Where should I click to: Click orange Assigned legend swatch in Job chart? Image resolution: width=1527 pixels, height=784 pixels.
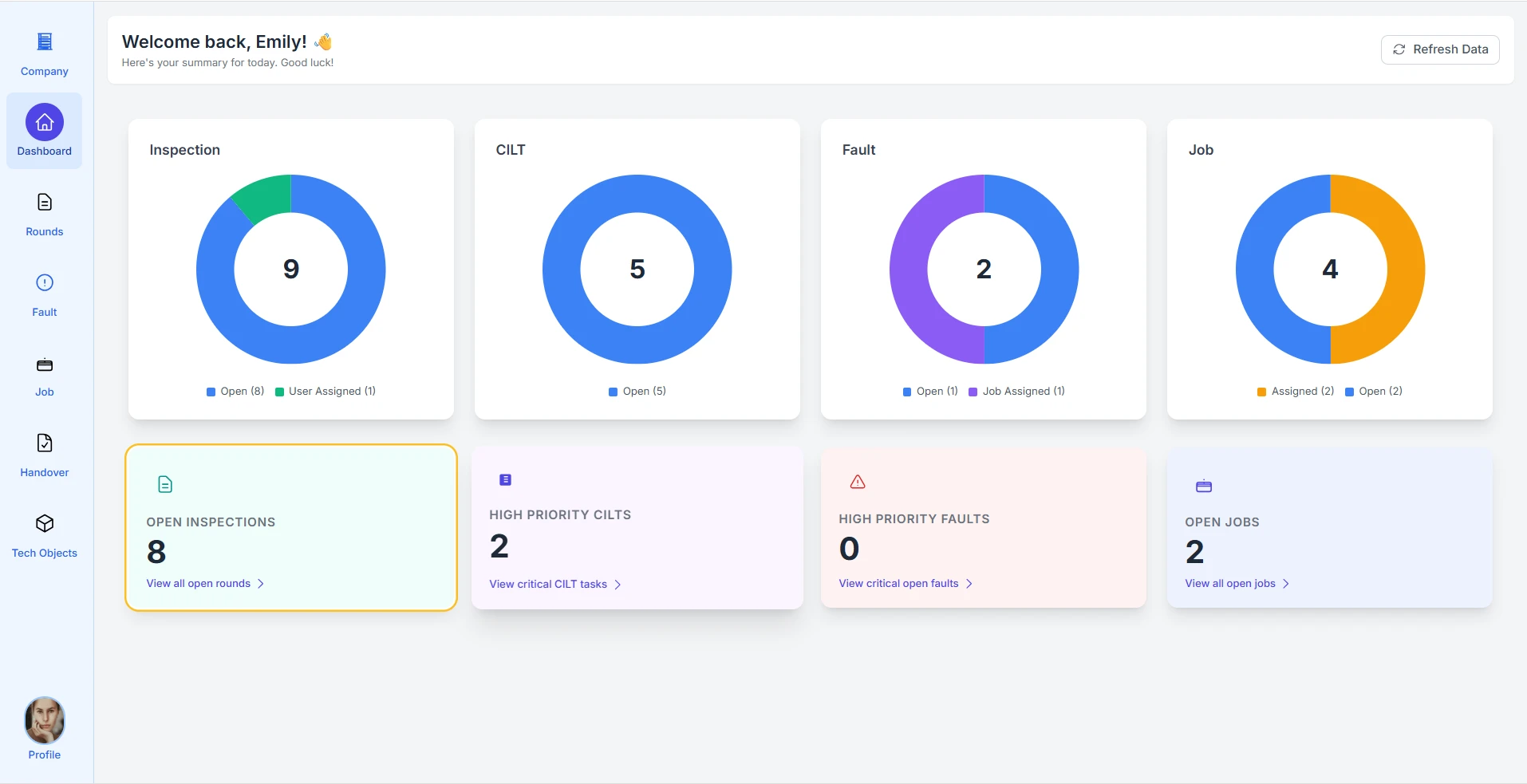pos(1261,392)
